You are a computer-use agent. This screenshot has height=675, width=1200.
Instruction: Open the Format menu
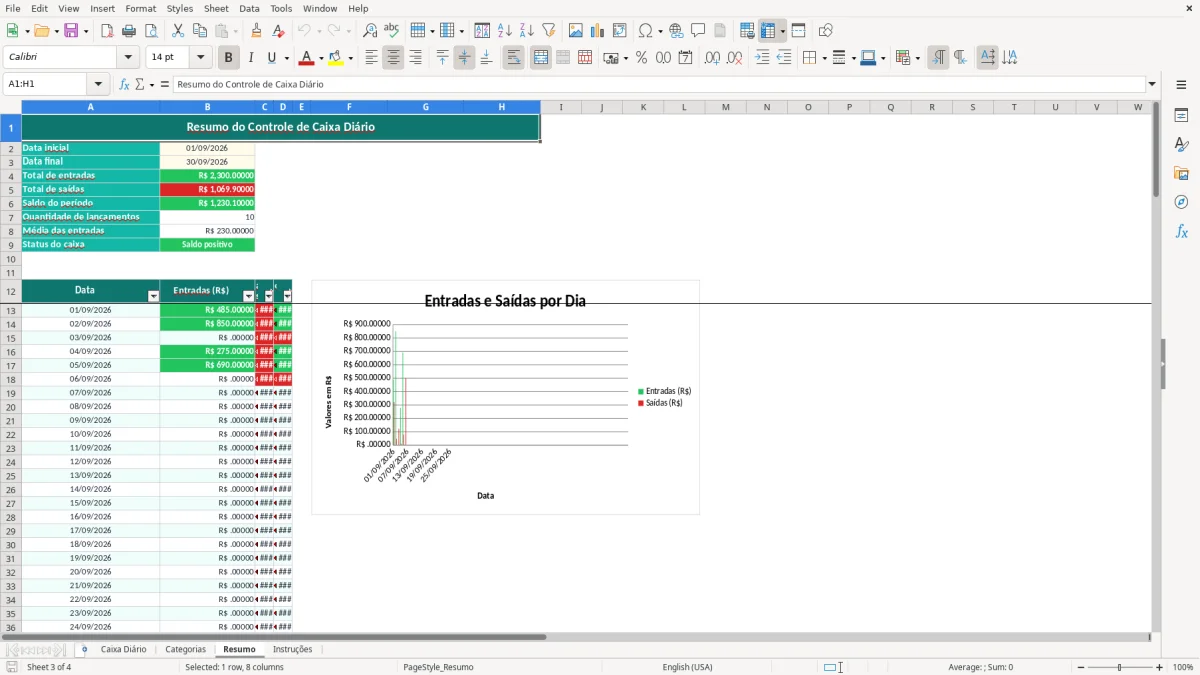pos(141,8)
